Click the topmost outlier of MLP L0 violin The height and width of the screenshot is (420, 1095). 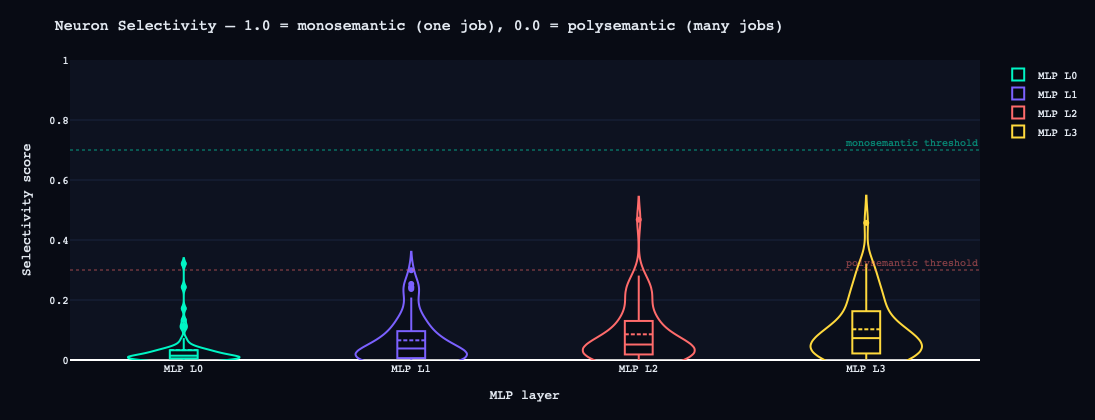click(x=184, y=263)
